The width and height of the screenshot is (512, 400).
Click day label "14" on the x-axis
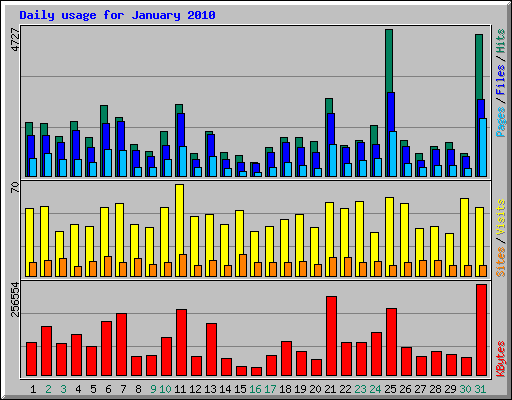pyautogui.click(x=225, y=389)
